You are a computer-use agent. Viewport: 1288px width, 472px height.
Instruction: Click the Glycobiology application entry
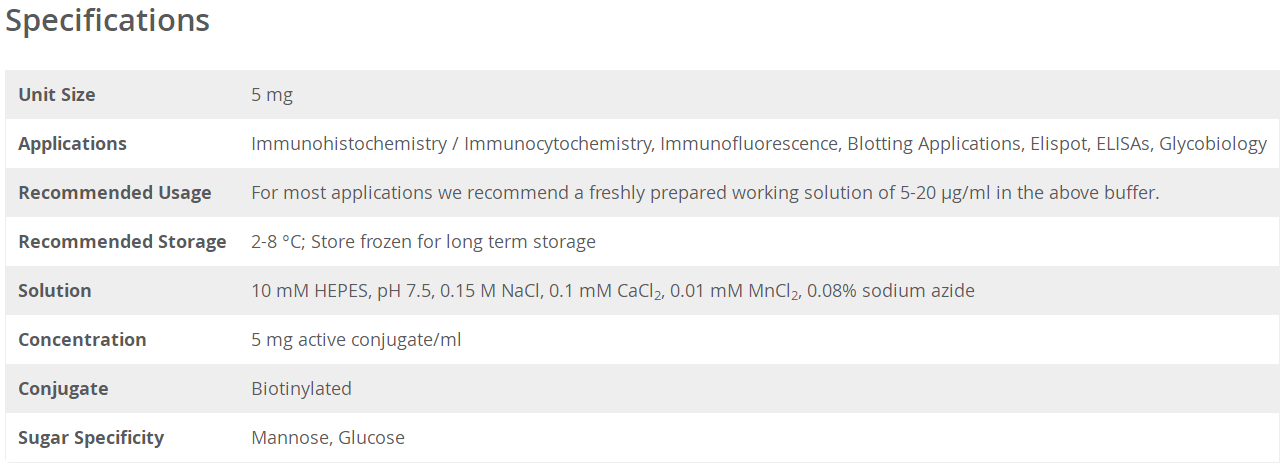[1213, 144]
